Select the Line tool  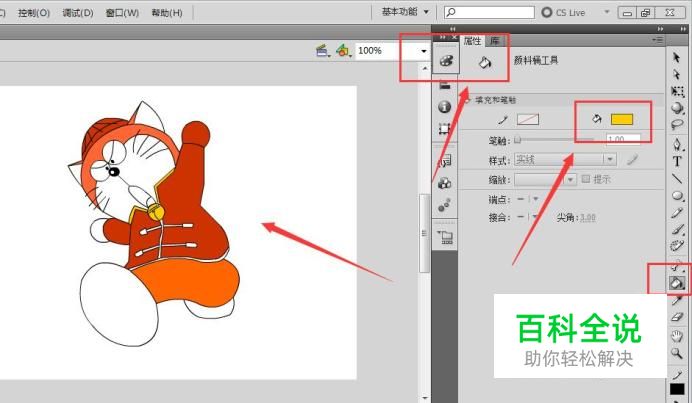click(677, 178)
